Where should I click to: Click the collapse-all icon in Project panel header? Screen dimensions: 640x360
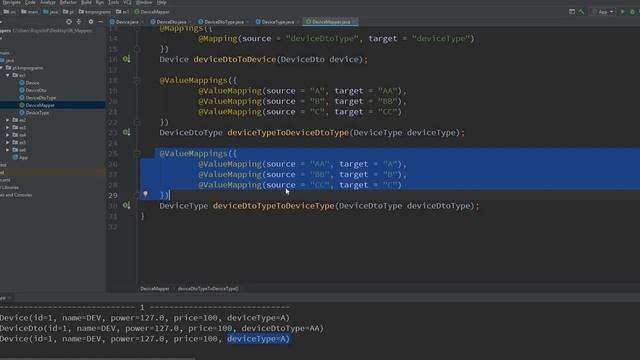coord(79,22)
